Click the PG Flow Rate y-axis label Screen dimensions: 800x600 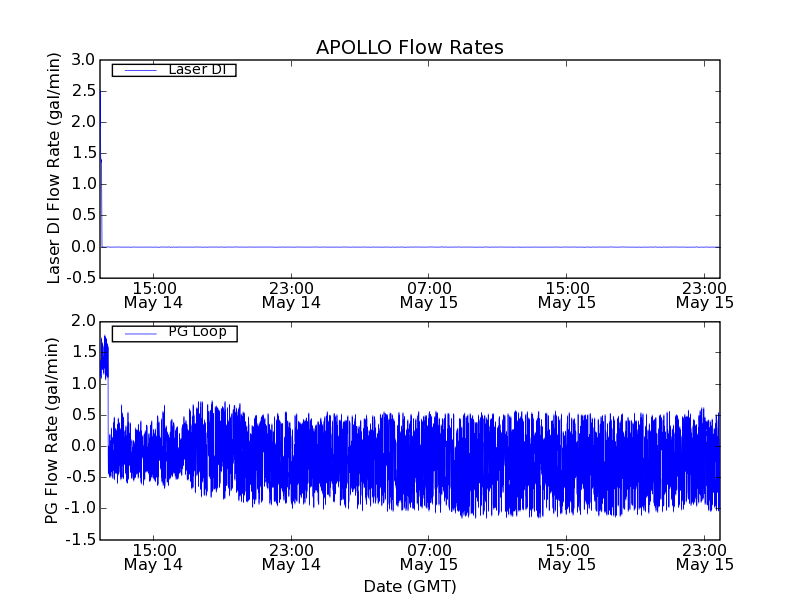[x=52, y=430]
